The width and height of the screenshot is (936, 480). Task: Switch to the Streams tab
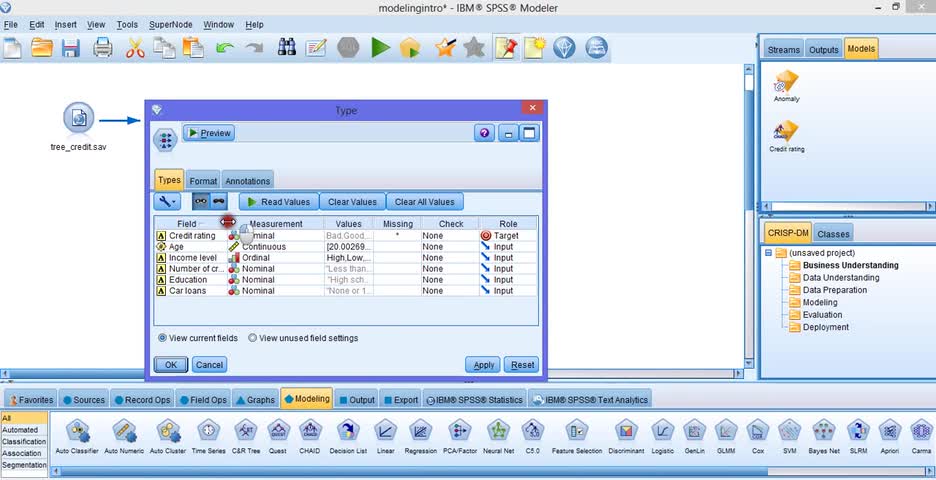(784, 50)
